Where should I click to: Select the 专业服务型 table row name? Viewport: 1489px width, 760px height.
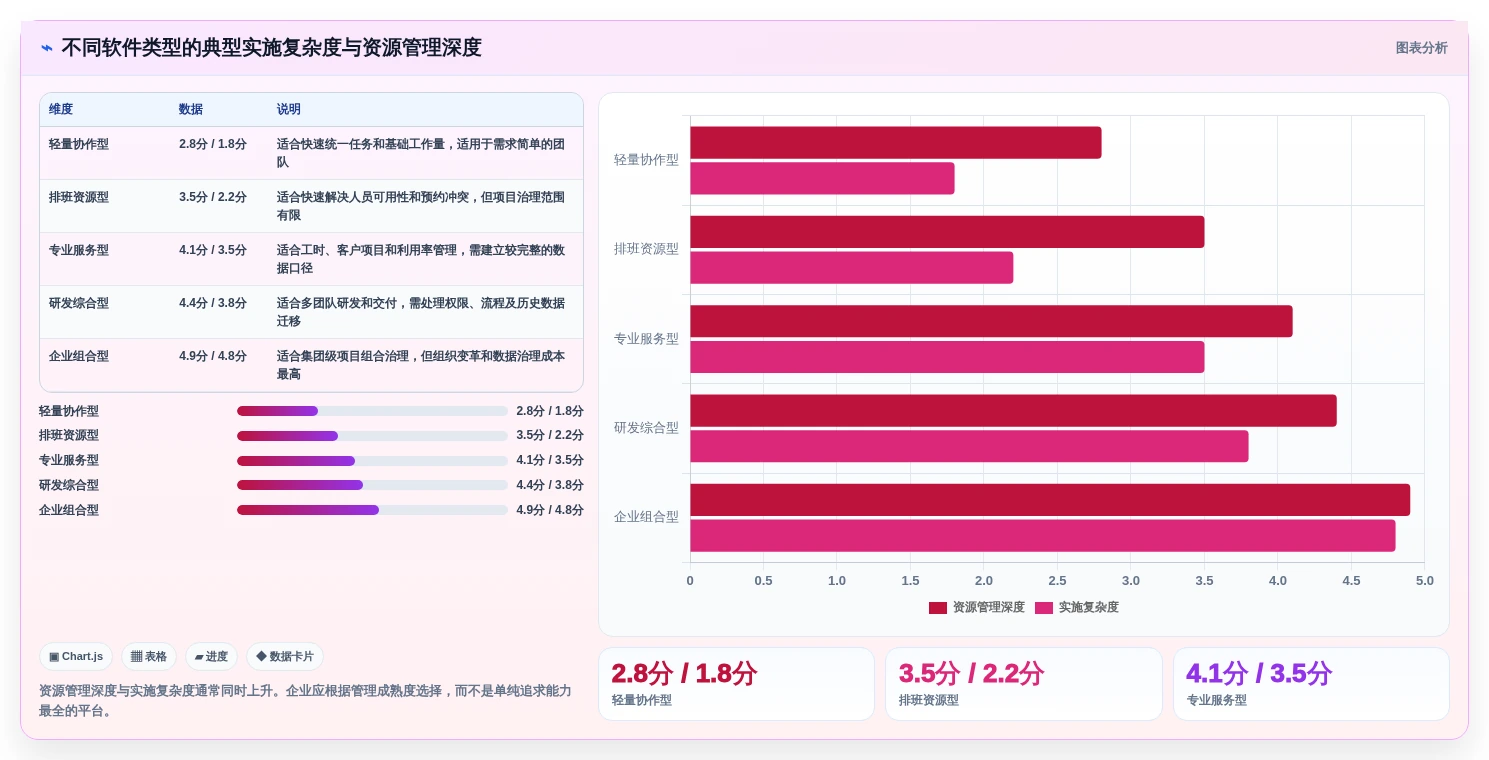click(x=79, y=250)
